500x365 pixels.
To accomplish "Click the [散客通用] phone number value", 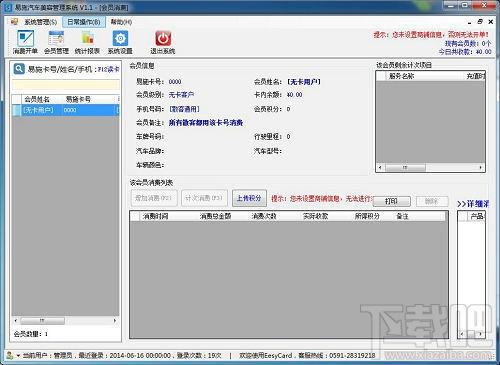I will [x=185, y=109].
